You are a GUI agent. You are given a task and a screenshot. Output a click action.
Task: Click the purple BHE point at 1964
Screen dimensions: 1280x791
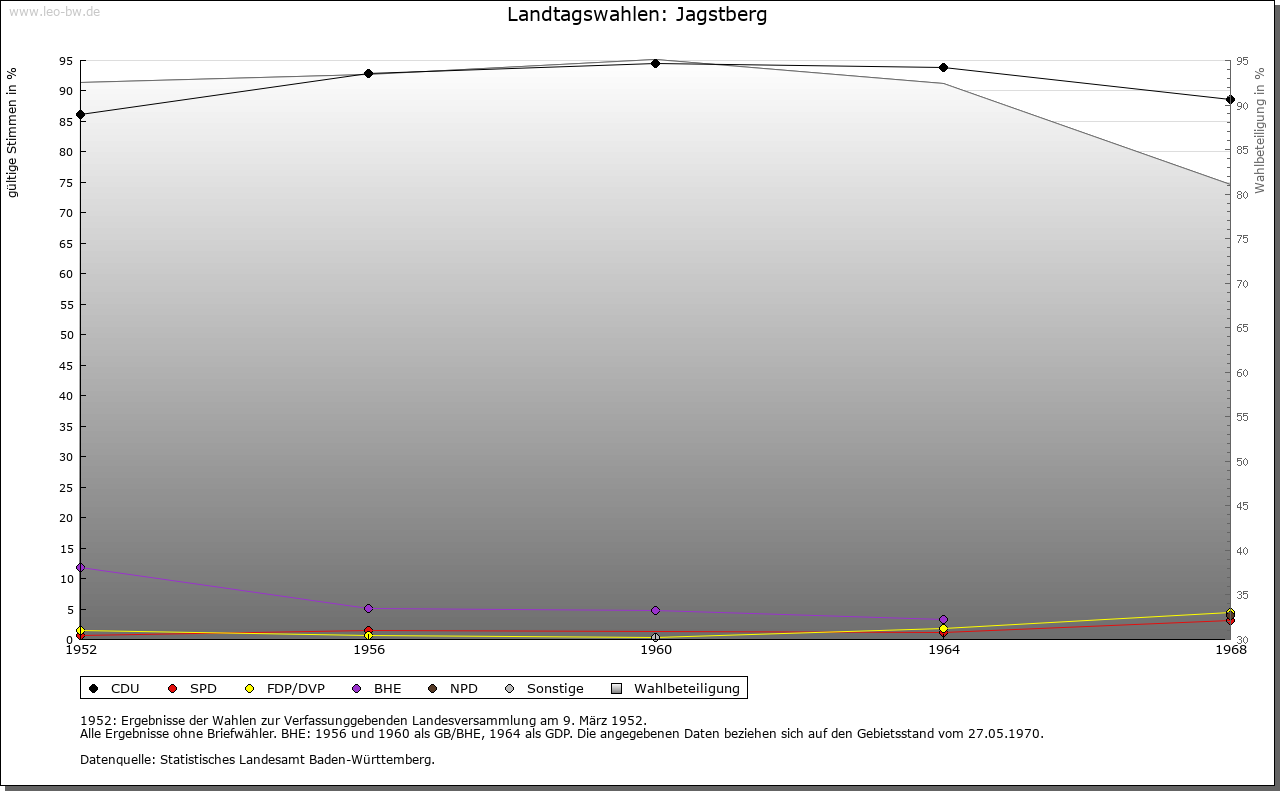point(943,619)
